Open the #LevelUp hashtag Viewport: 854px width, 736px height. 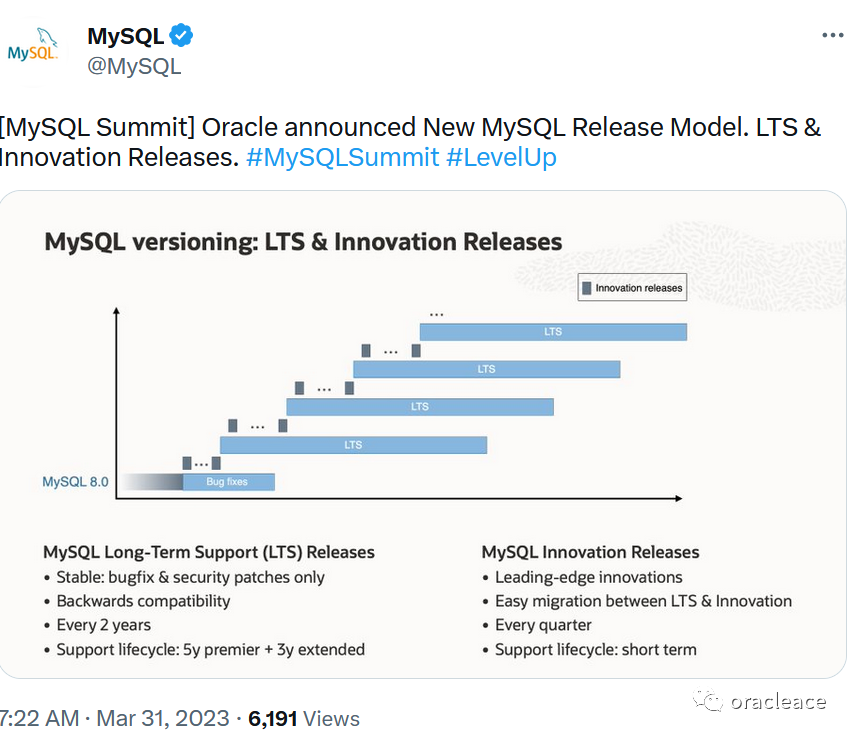(501, 156)
